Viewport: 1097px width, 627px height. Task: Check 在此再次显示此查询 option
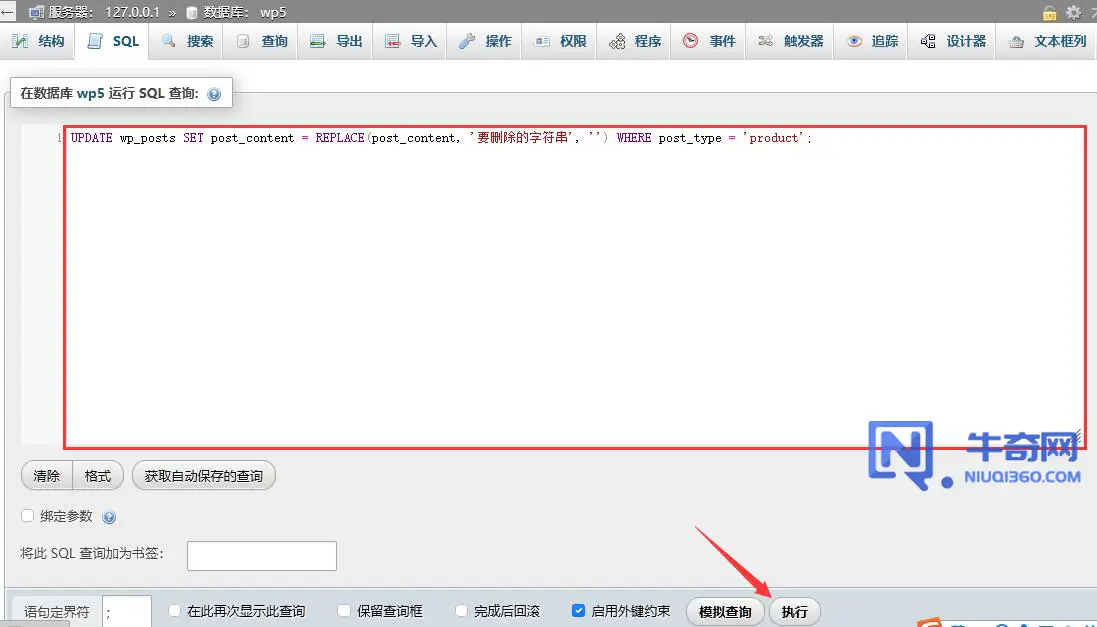point(175,610)
